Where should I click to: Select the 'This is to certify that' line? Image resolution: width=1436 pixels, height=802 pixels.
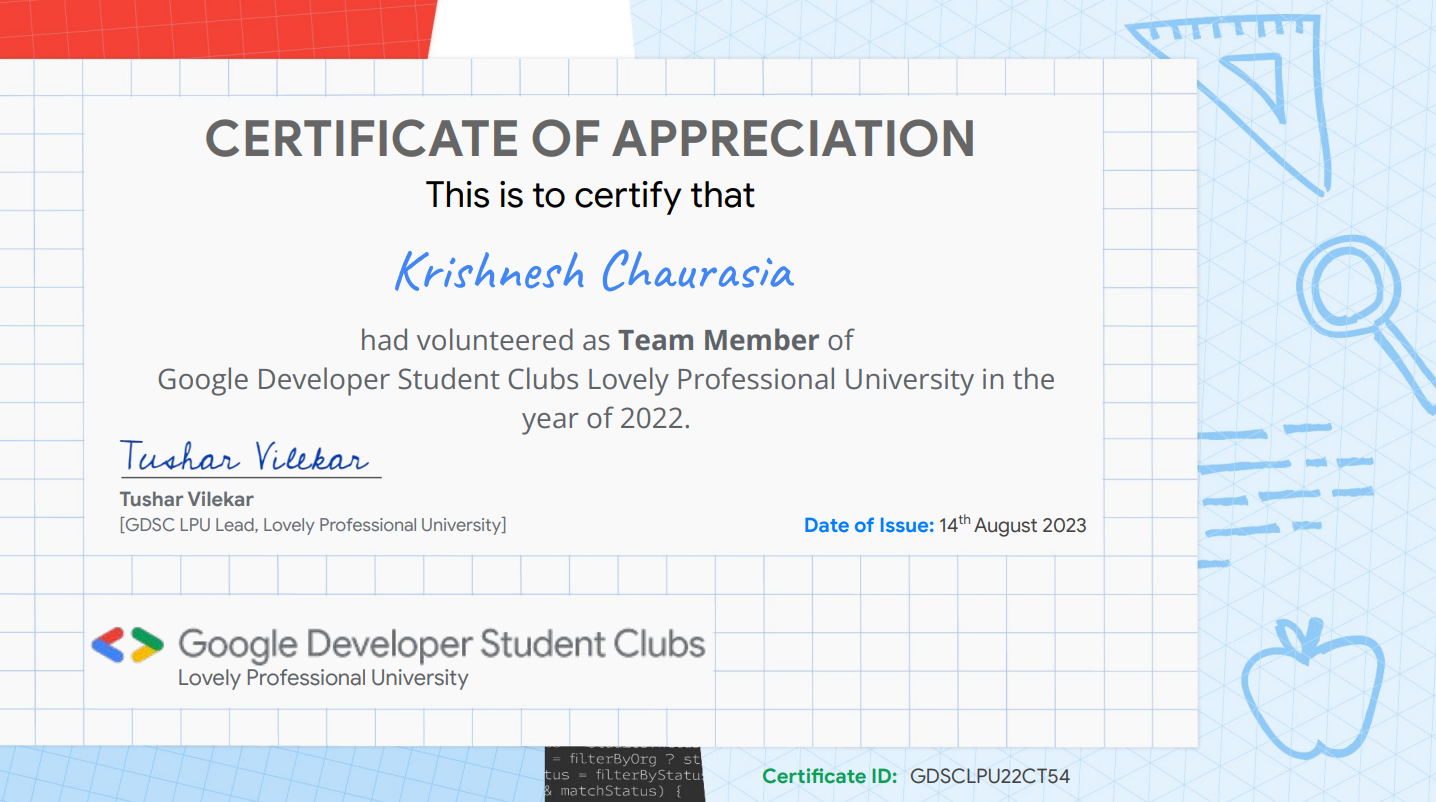(590, 195)
